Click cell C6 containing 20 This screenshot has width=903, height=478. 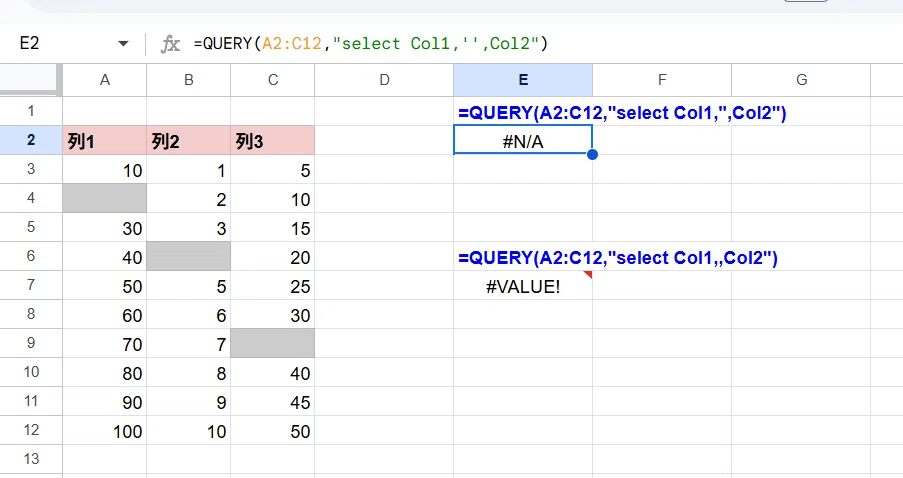click(273, 256)
